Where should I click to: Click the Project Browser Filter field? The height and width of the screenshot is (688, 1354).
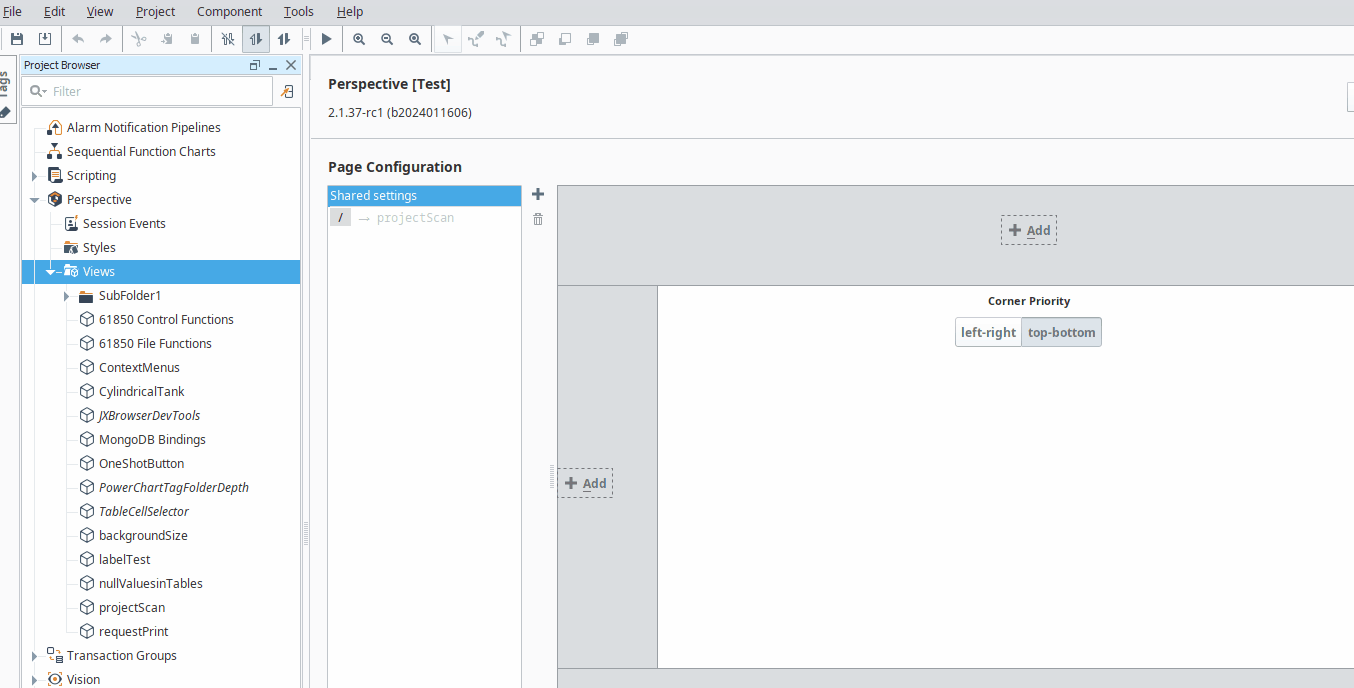point(147,91)
